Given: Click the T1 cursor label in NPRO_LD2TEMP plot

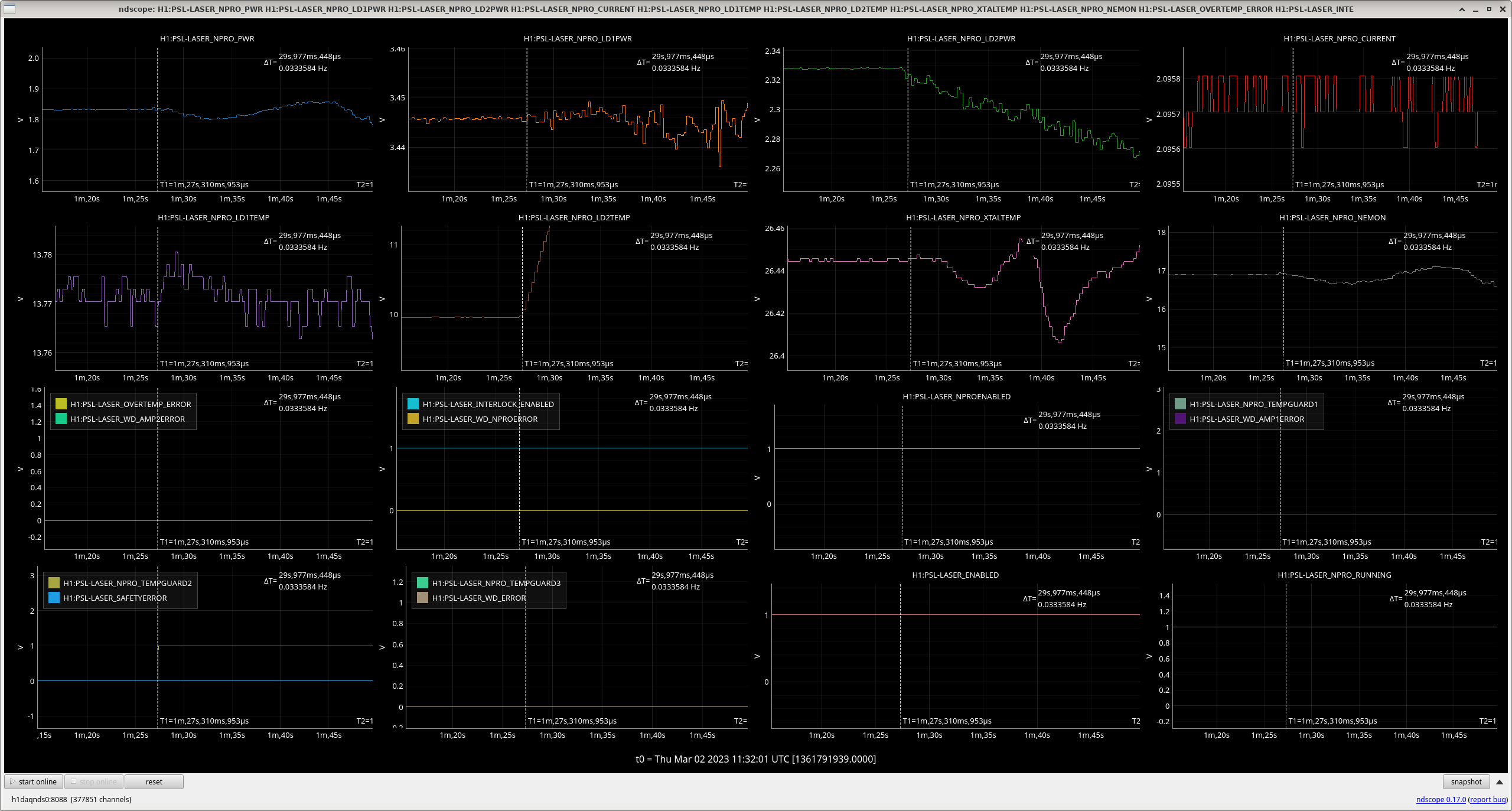Looking at the screenshot, I should (569, 363).
